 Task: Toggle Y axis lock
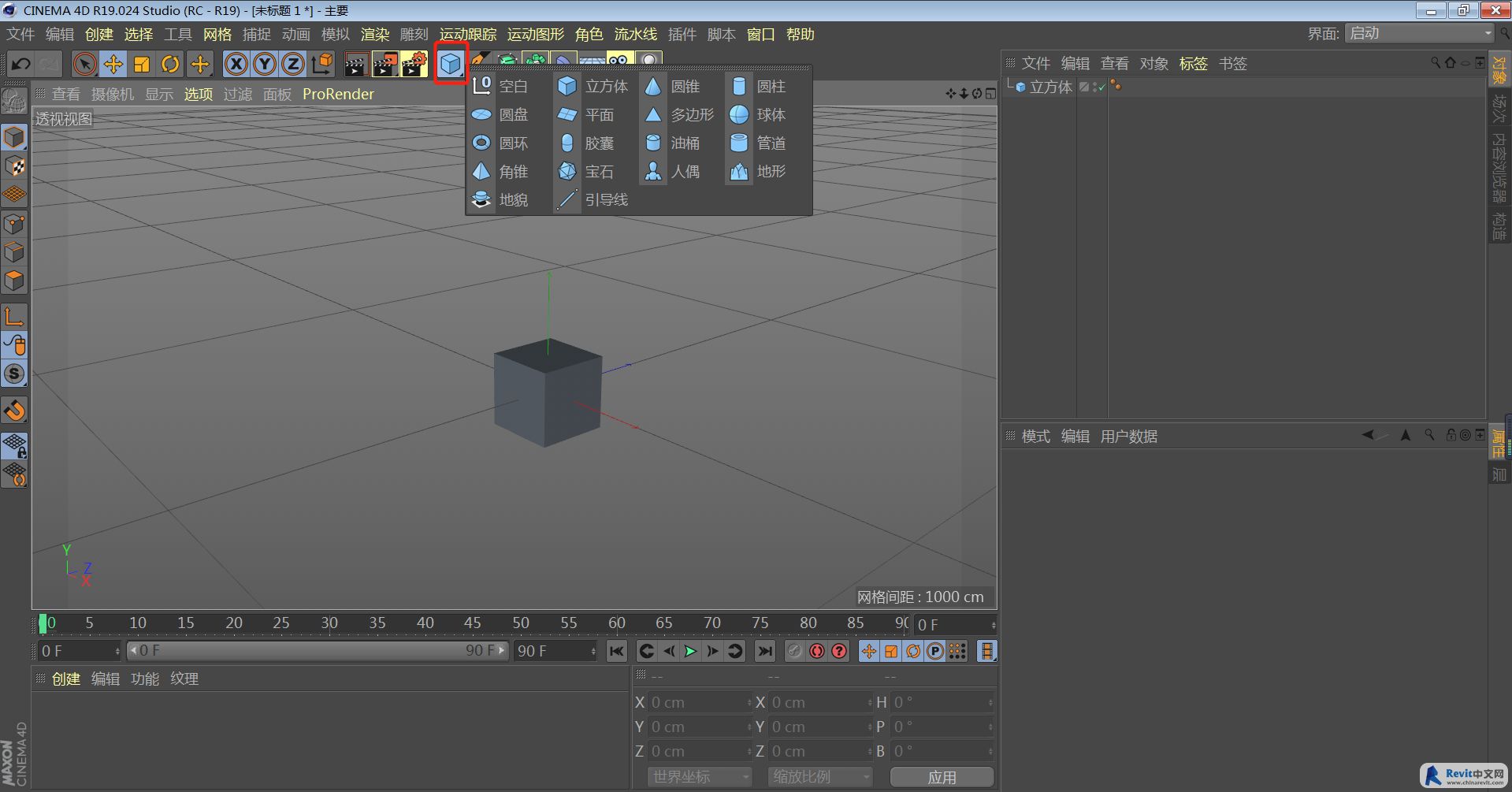click(265, 64)
